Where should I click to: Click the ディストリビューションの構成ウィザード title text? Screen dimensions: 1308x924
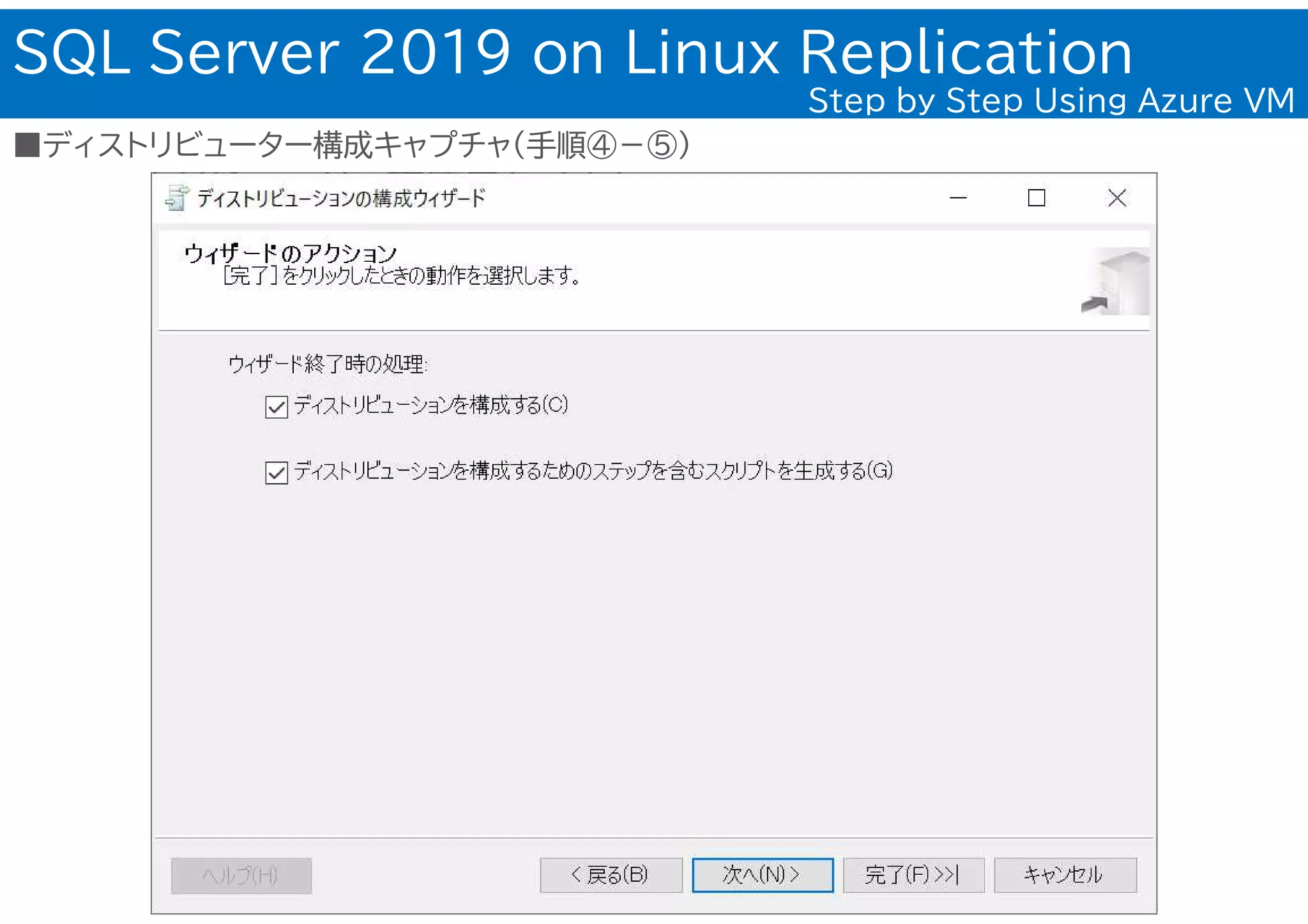pyautogui.click(x=341, y=199)
